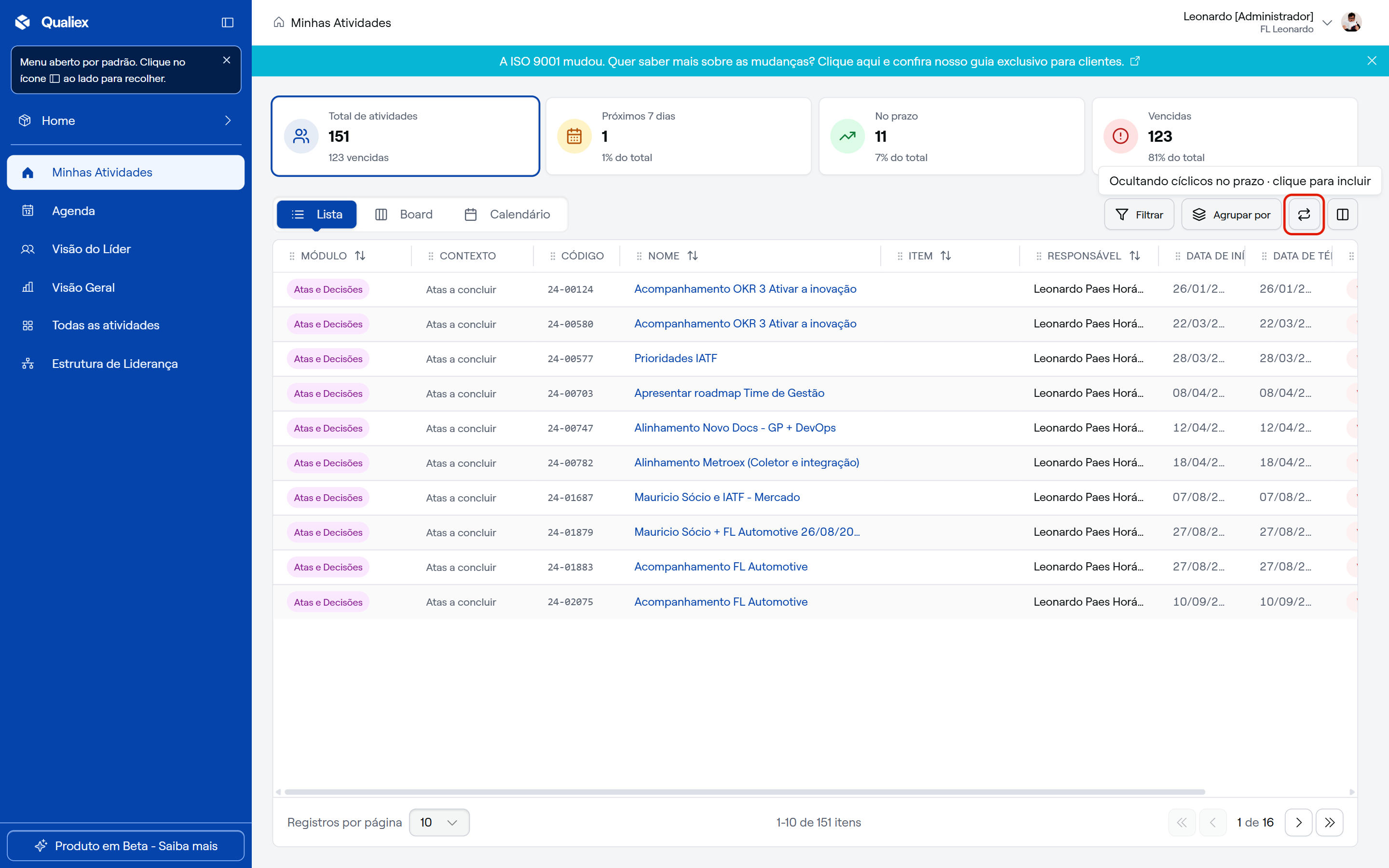Click the CÓDIGO column drag handle
1389x868 pixels.
[x=552, y=256]
